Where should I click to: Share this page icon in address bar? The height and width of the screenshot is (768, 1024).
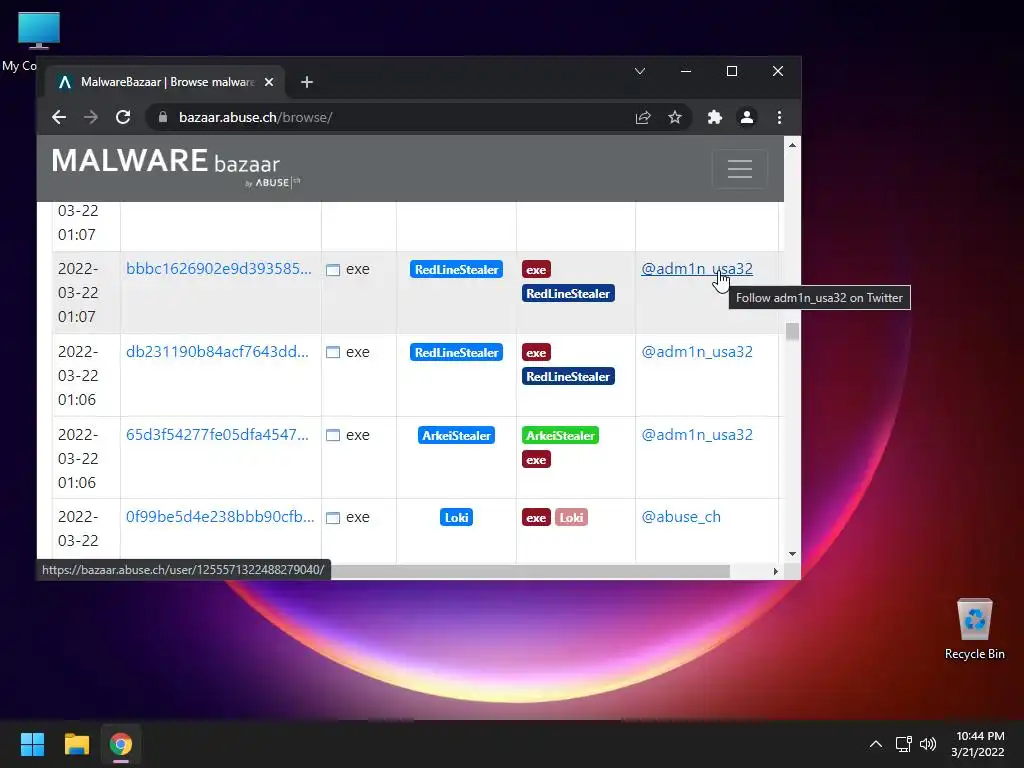643,118
